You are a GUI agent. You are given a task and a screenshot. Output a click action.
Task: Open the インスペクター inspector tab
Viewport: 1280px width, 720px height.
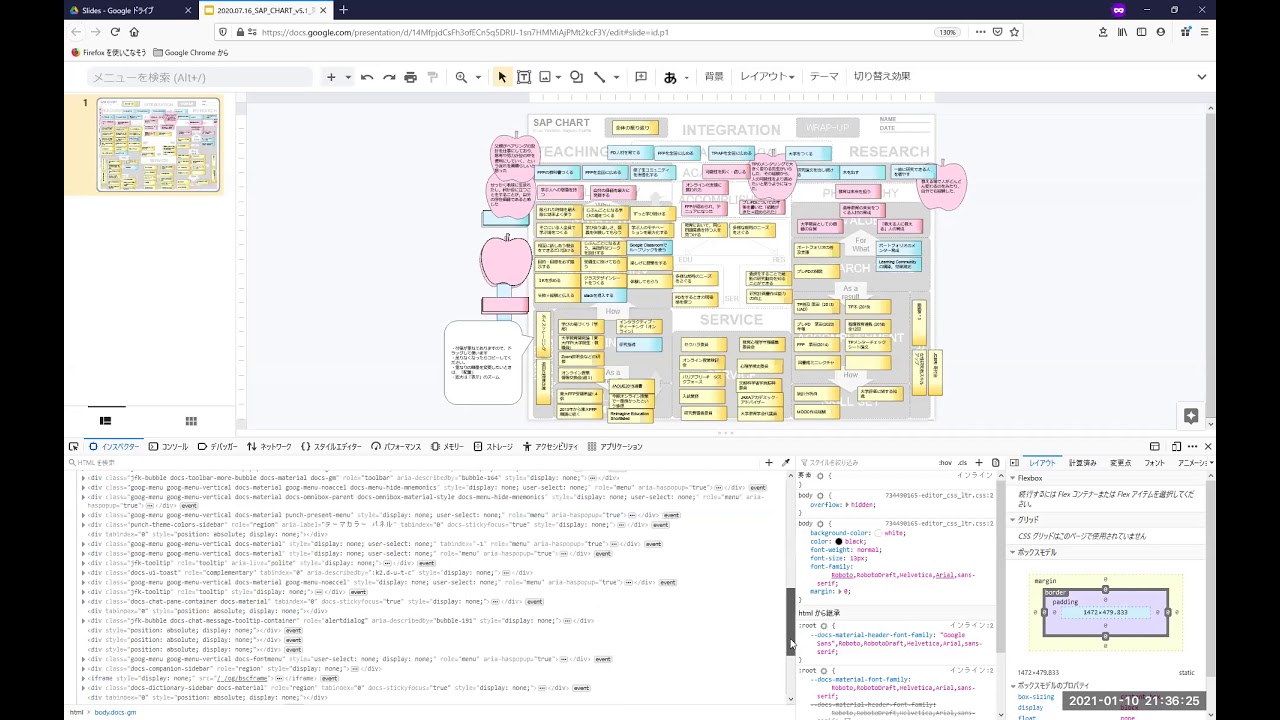[113, 447]
